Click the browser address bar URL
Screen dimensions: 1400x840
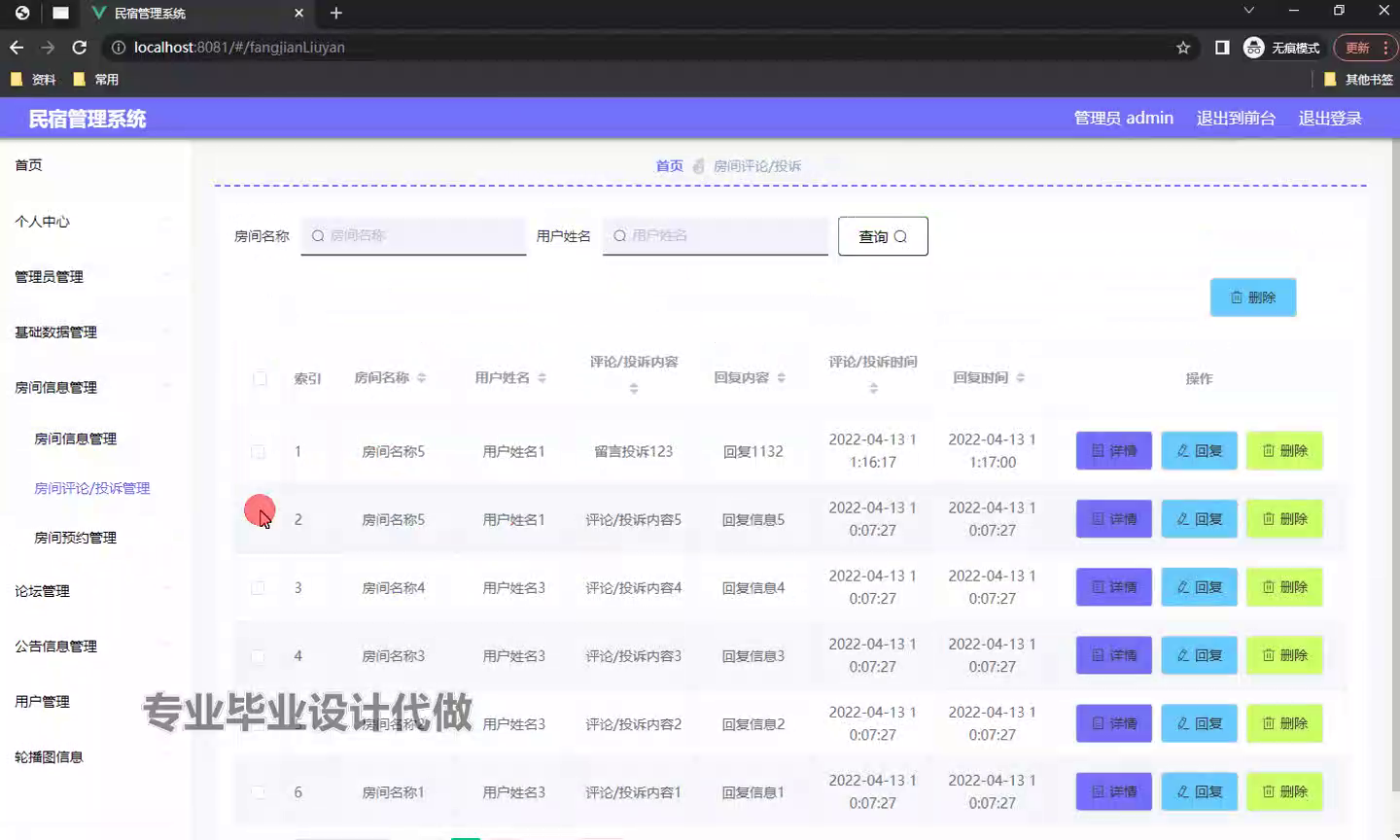click(x=239, y=47)
